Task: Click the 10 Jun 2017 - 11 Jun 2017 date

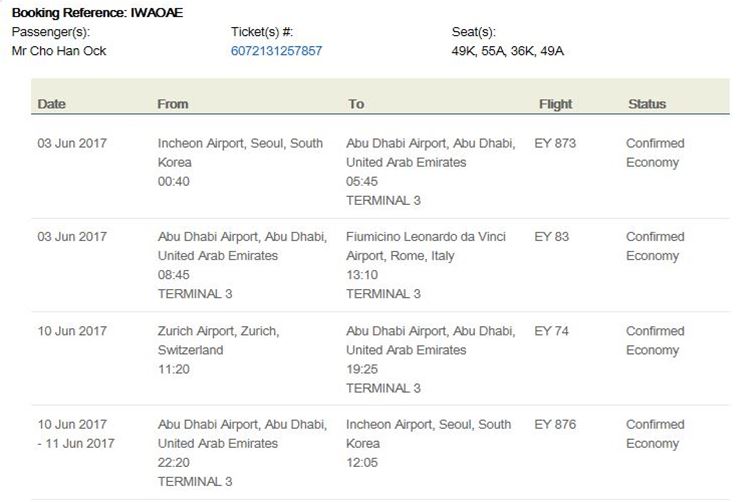Action: [76, 434]
